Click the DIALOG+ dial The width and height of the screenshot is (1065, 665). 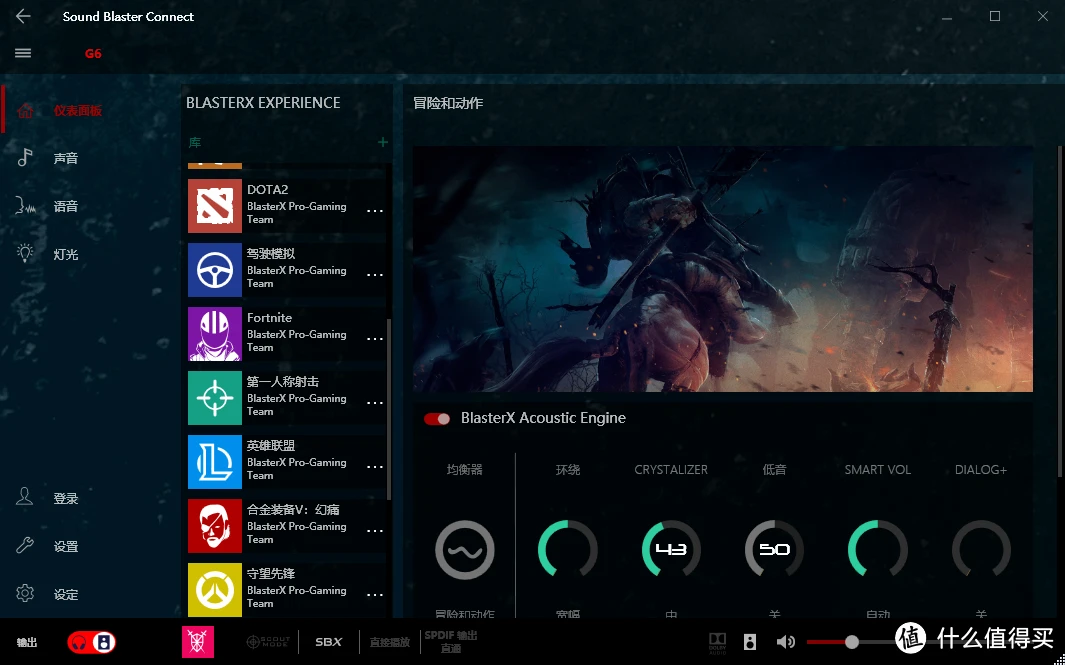click(981, 550)
